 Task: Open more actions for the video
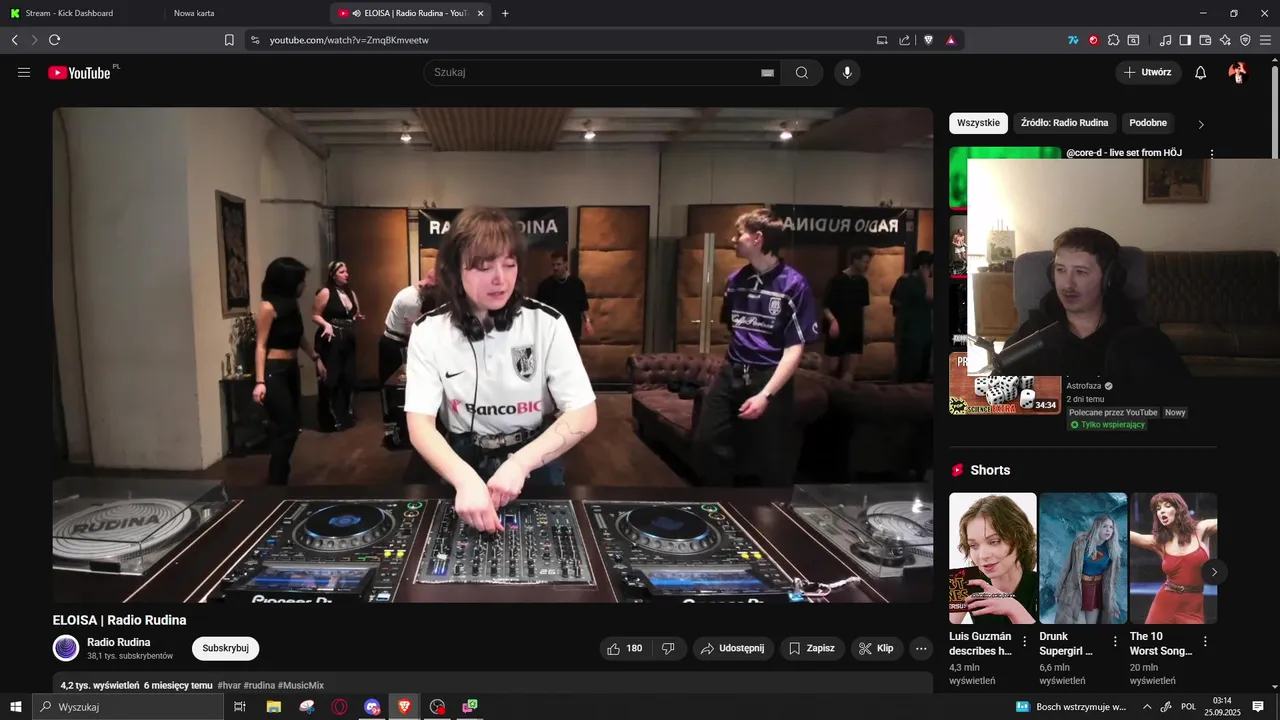(x=921, y=648)
